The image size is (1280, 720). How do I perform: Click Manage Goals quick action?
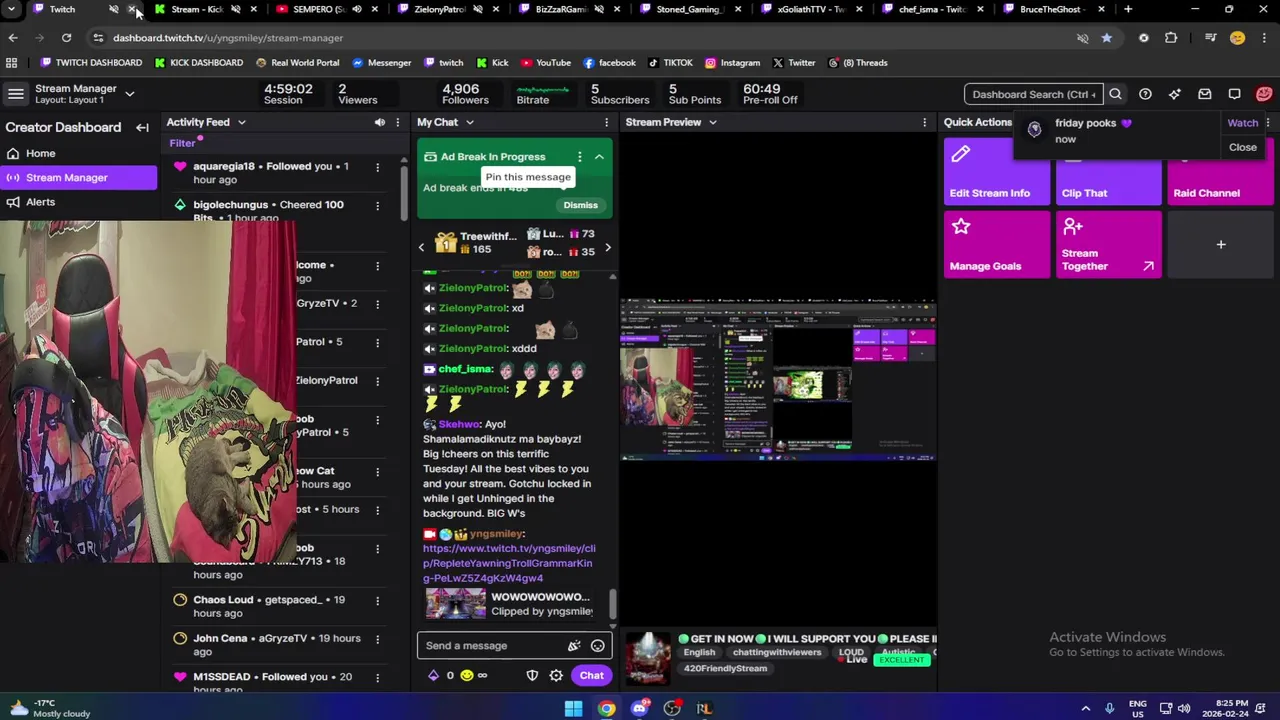997,244
